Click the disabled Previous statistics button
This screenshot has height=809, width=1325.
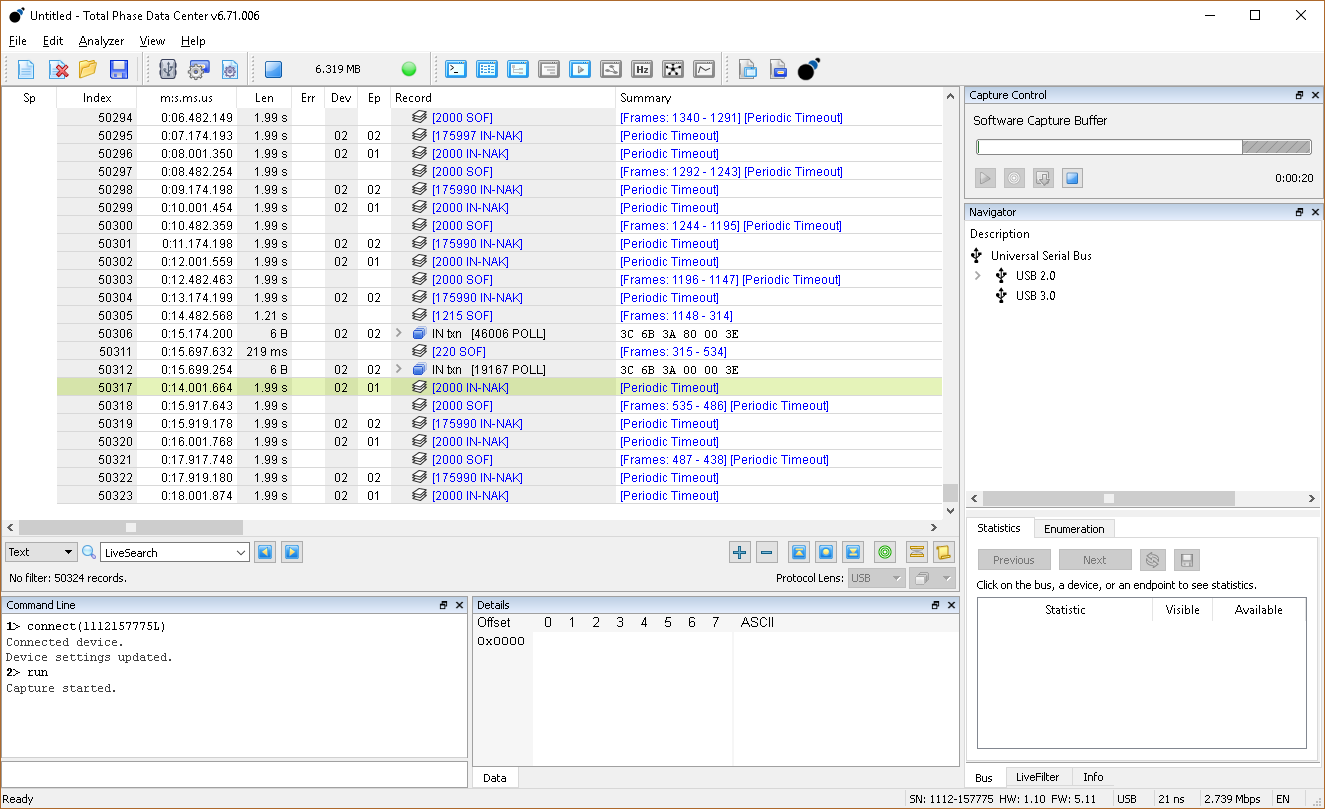(x=1014, y=560)
